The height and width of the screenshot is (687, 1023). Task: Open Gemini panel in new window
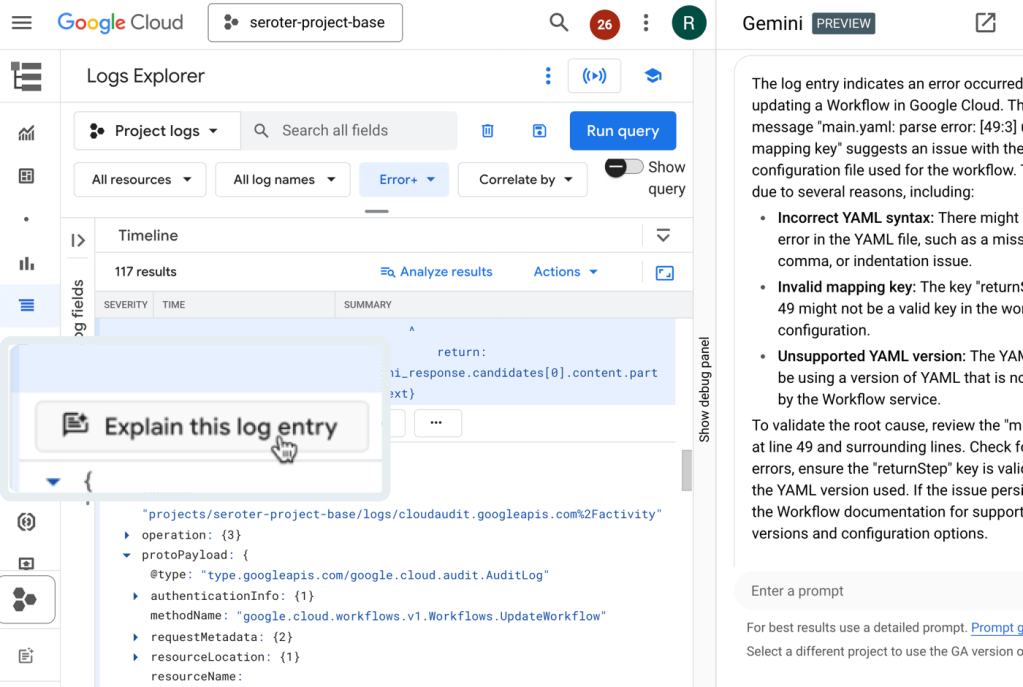tap(985, 23)
